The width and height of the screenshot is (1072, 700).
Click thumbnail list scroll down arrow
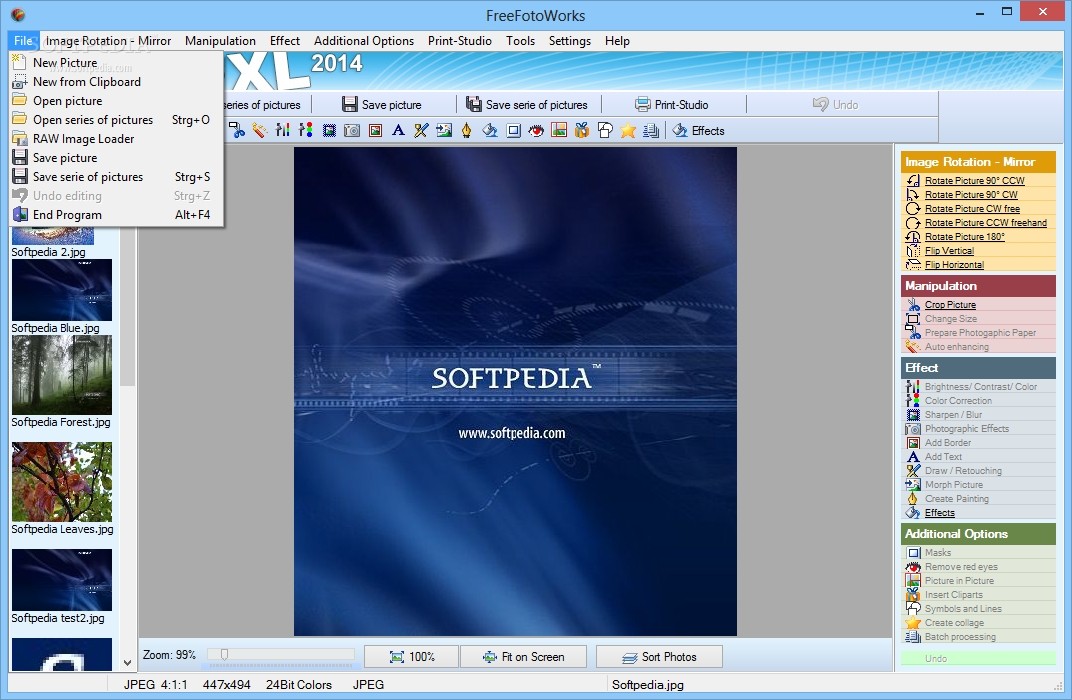point(127,662)
